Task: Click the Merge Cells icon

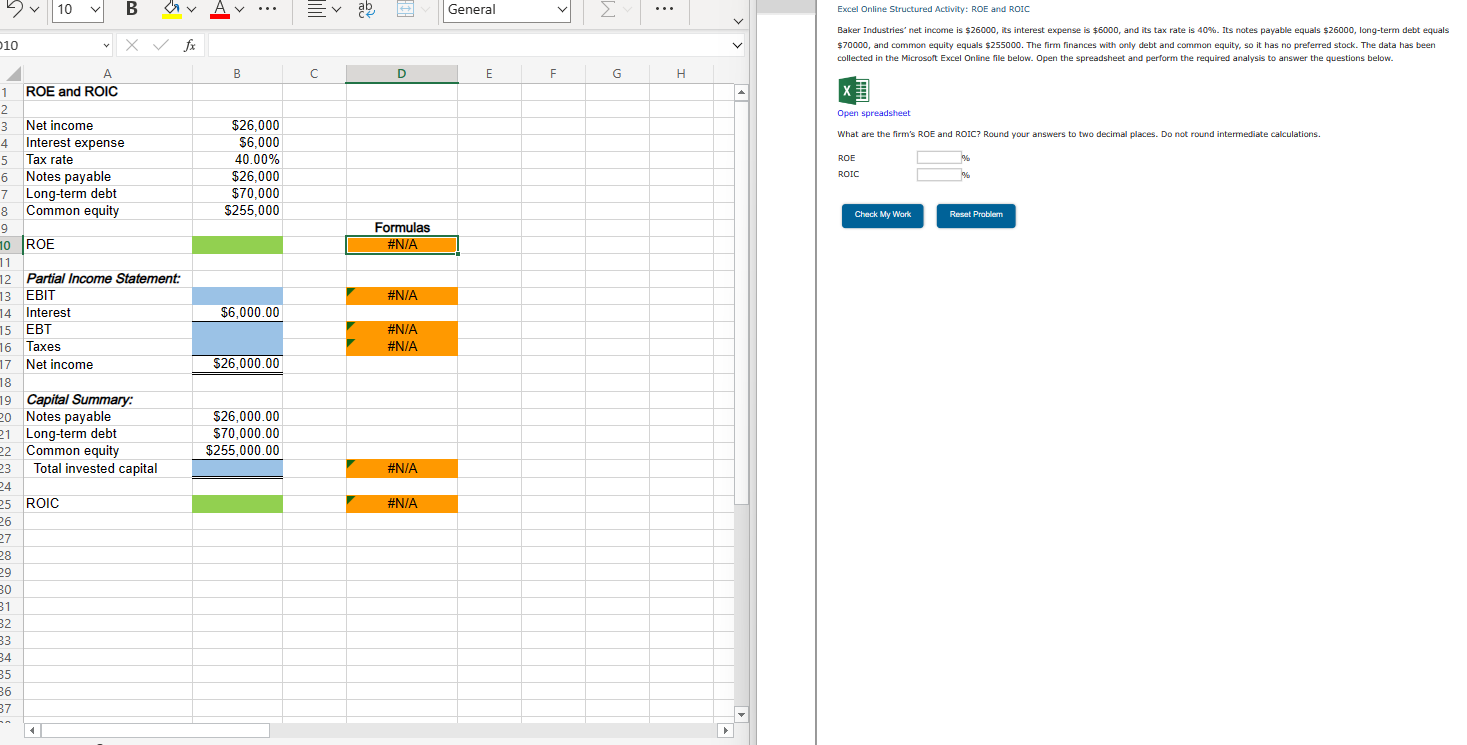Action: 408,10
